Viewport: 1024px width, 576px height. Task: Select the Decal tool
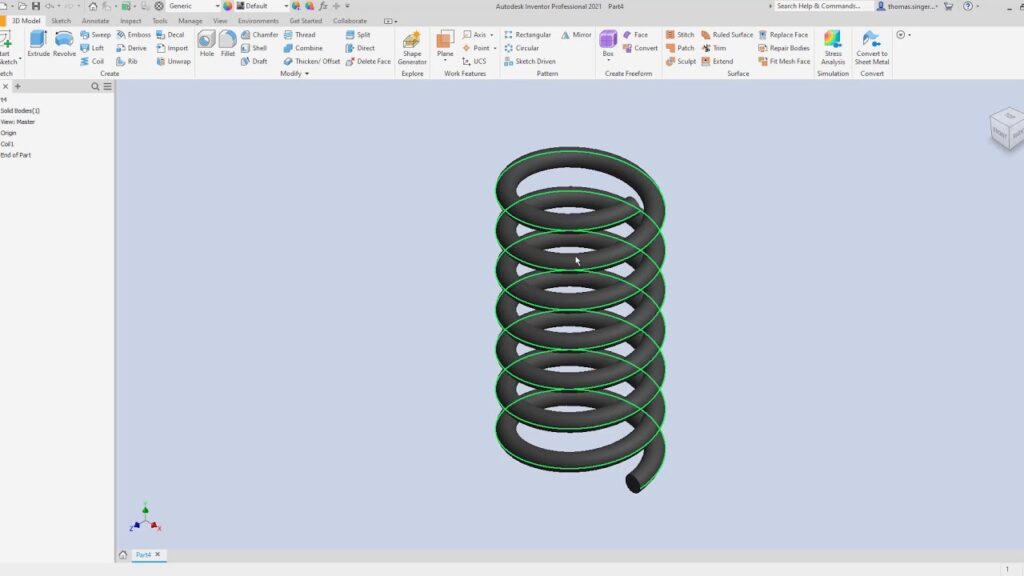click(x=170, y=35)
